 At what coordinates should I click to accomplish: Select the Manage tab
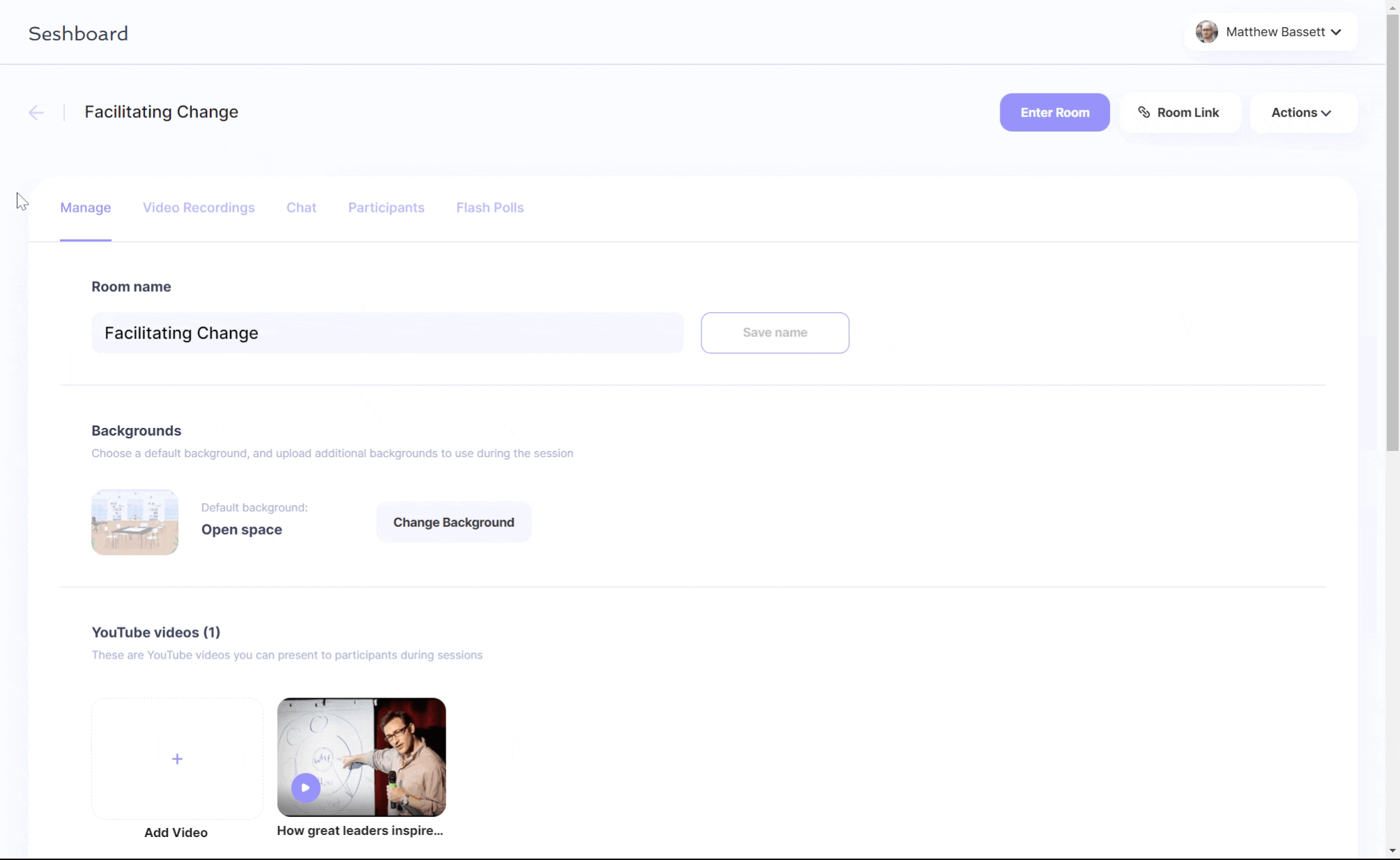tap(86, 208)
